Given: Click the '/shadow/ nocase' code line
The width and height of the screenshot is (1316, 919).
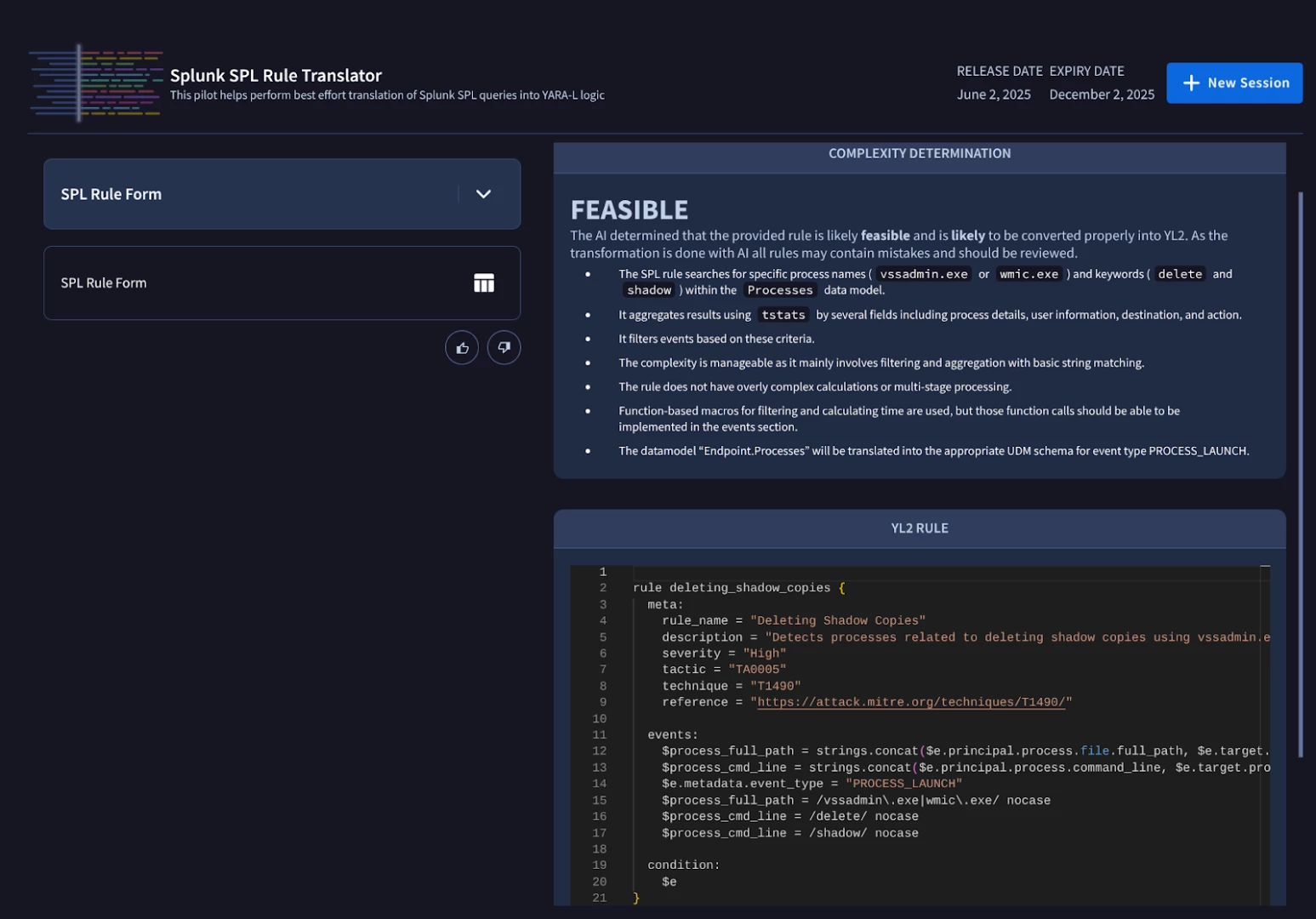Looking at the screenshot, I should (x=790, y=833).
